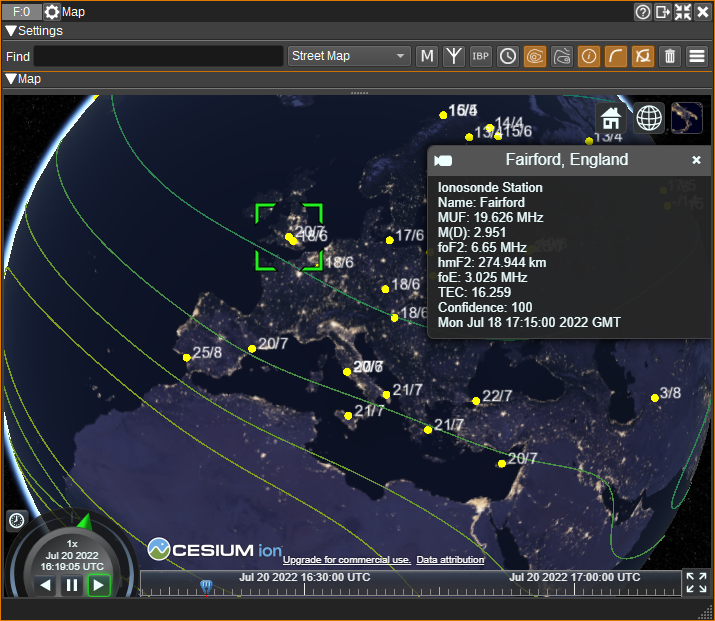The height and width of the screenshot is (621, 715).
Task: Open the imagery base layer picker
Action: (x=687, y=118)
